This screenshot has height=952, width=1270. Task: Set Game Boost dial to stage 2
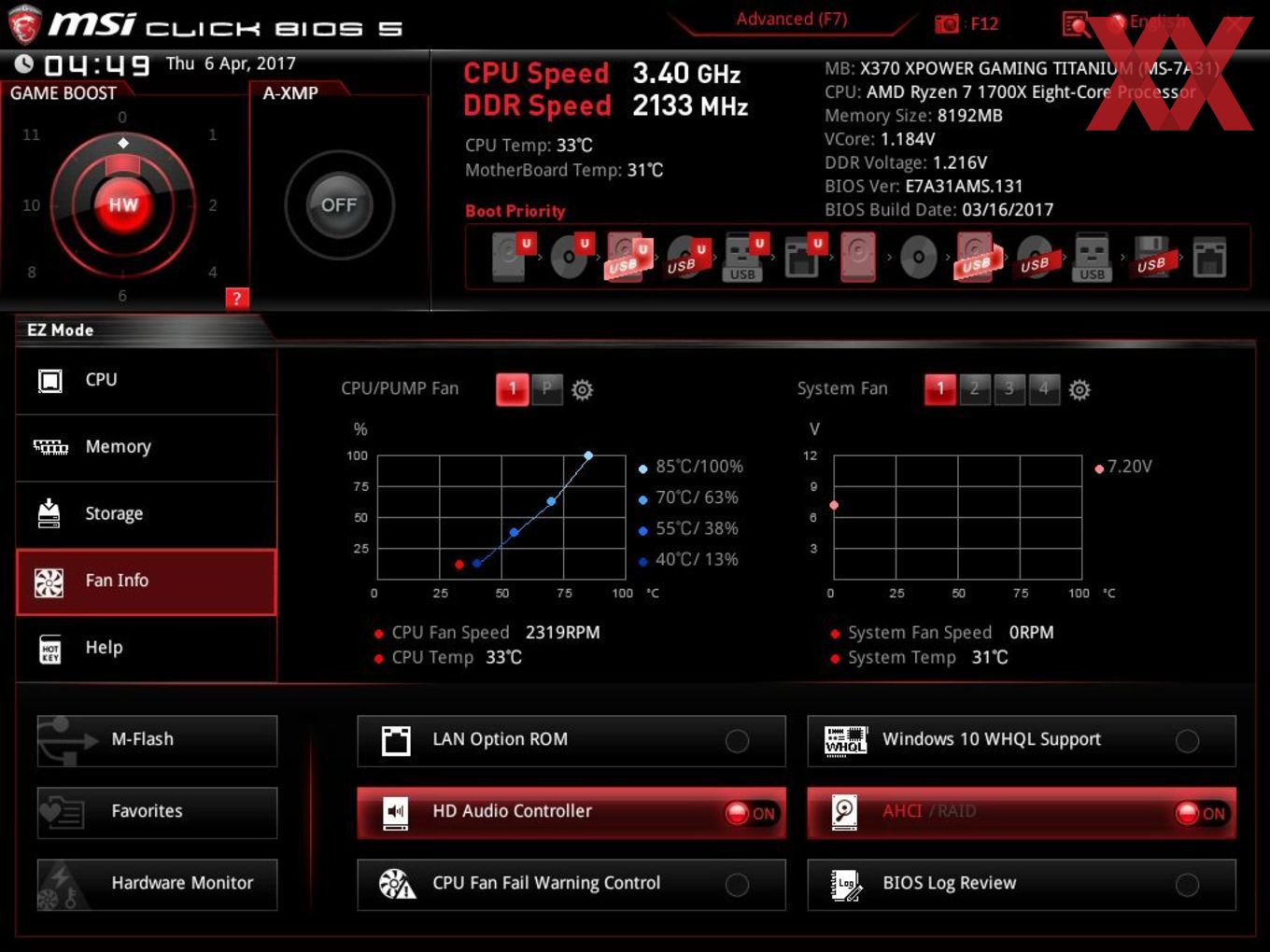click(213, 205)
